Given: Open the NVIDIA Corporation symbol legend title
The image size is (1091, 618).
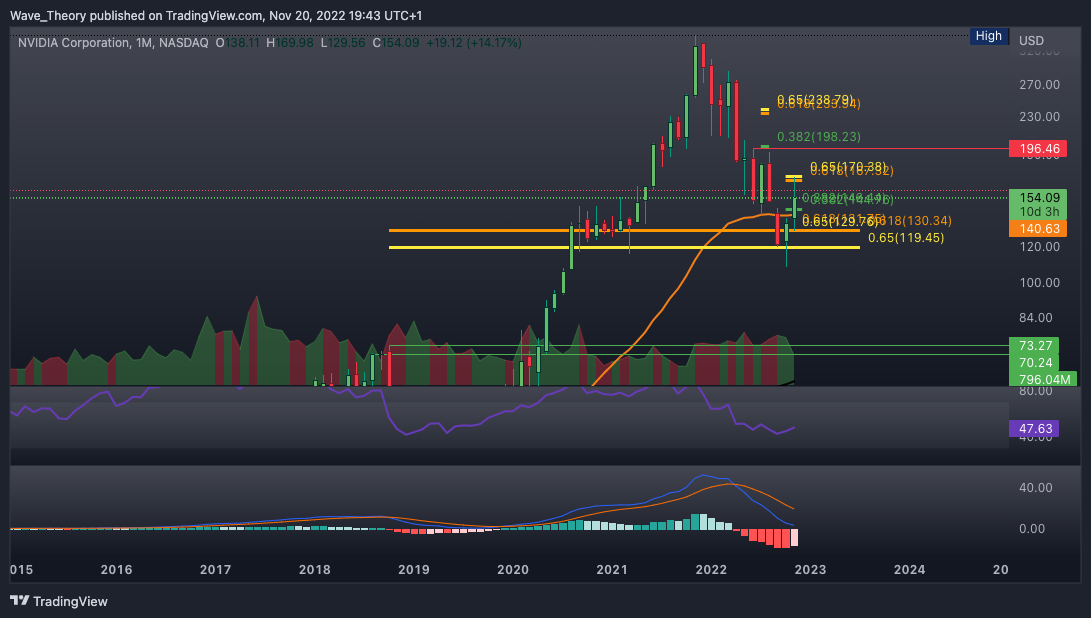Looking at the screenshot, I should click(113, 43).
